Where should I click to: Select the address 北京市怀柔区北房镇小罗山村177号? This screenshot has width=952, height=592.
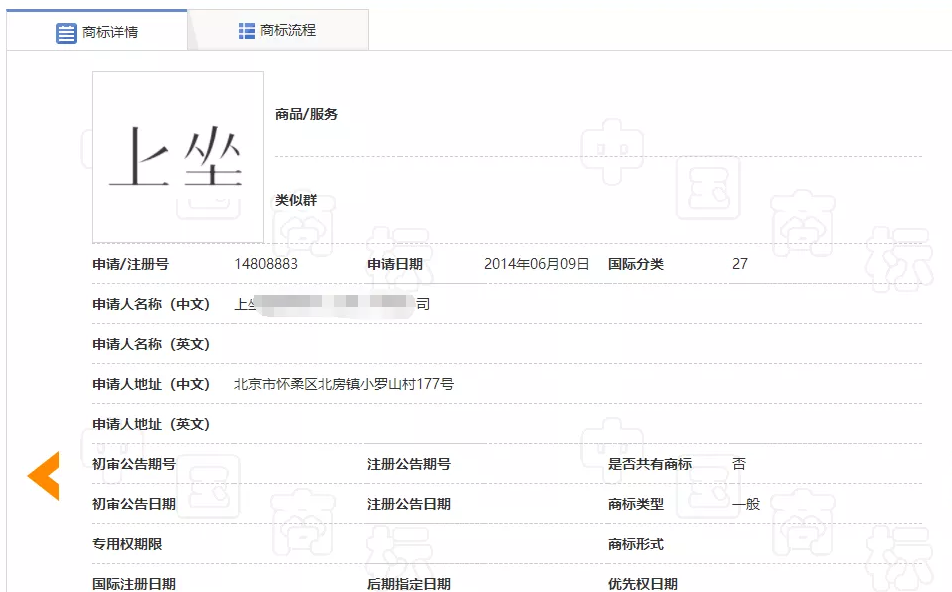(344, 384)
